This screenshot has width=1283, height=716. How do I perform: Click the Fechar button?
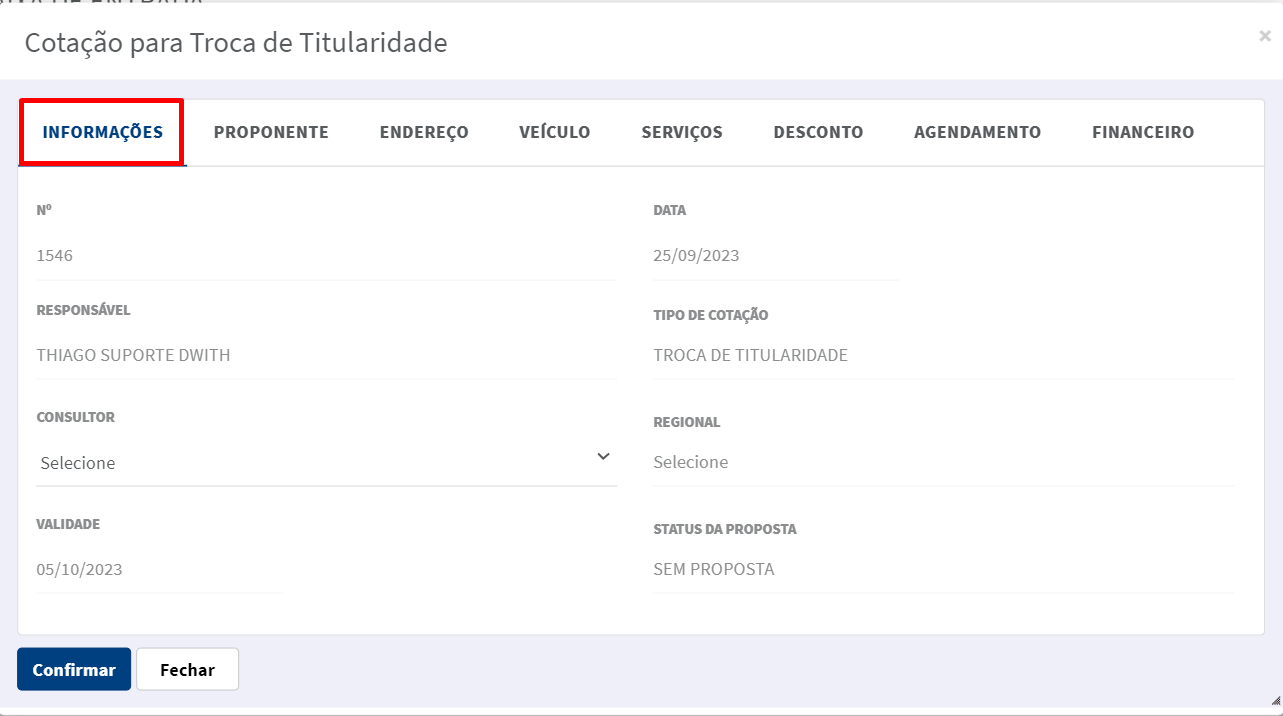tap(187, 670)
